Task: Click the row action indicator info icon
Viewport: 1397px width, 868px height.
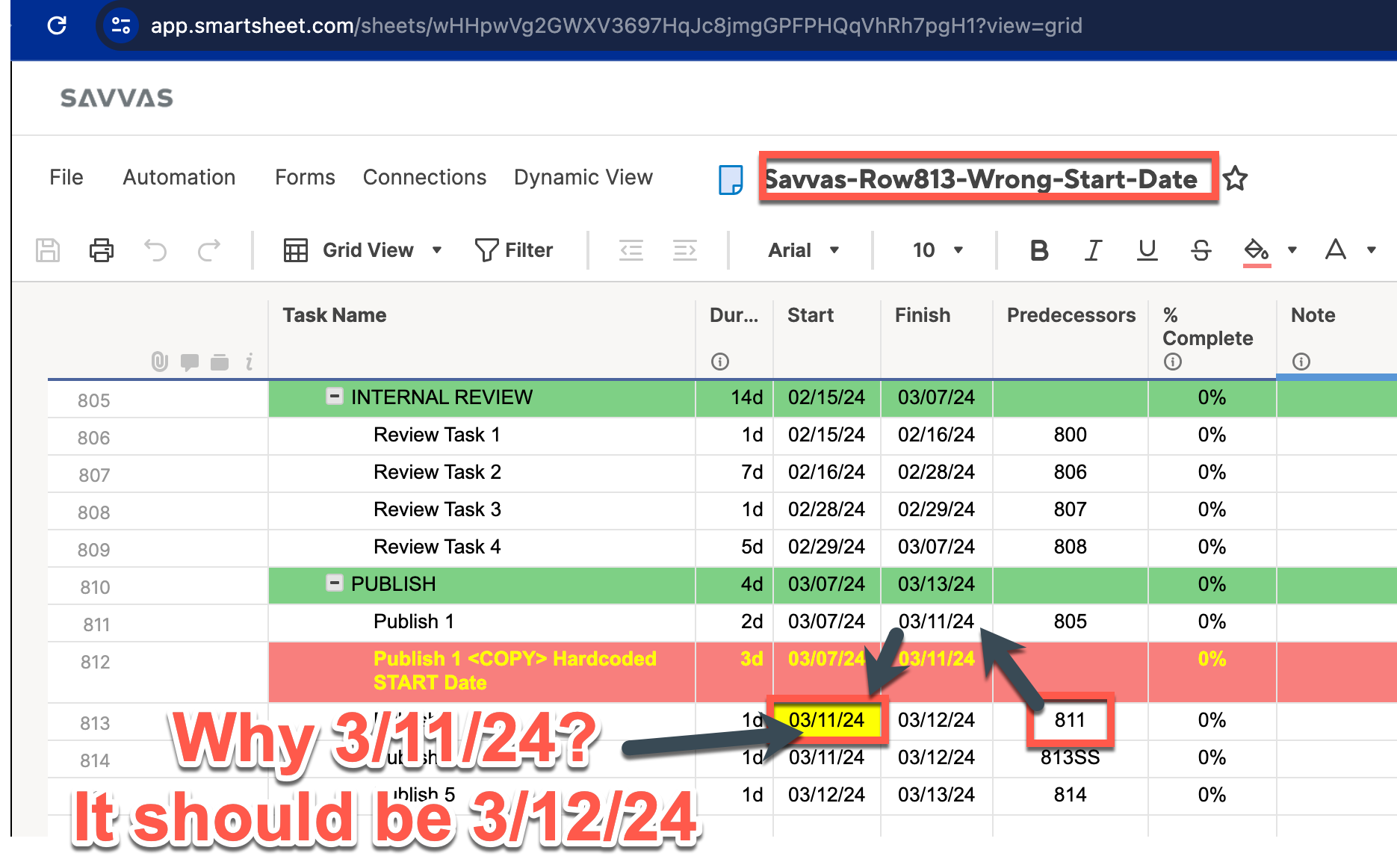Action: tap(250, 362)
